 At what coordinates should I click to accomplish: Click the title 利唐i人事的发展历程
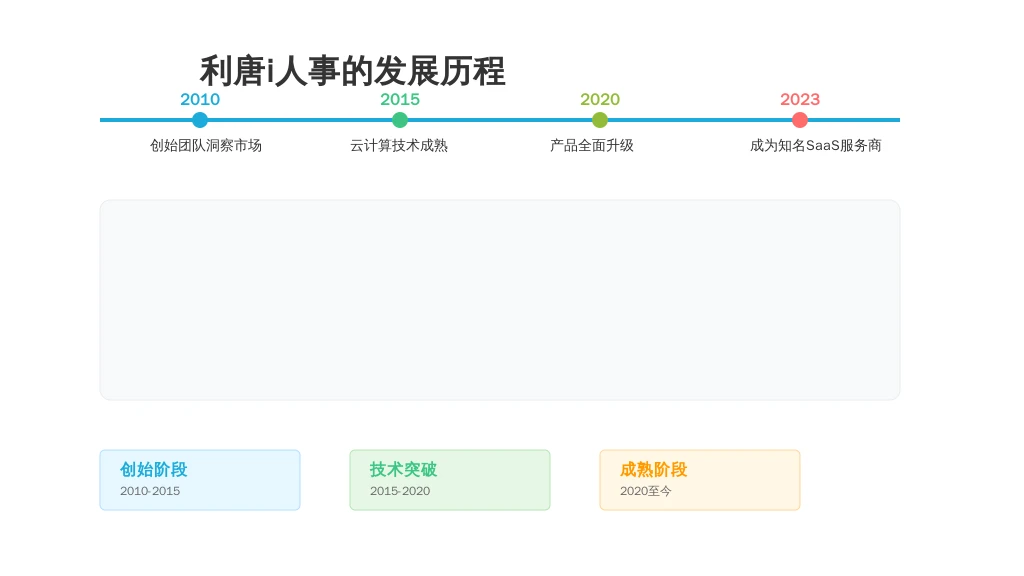(x=353, y=71)
